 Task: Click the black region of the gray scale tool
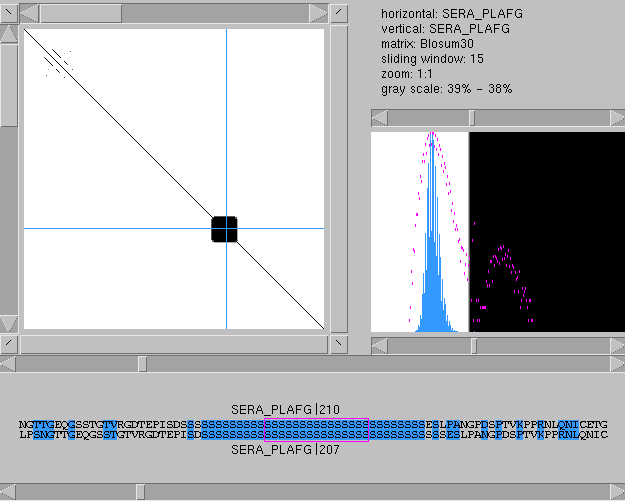point(547,232)
